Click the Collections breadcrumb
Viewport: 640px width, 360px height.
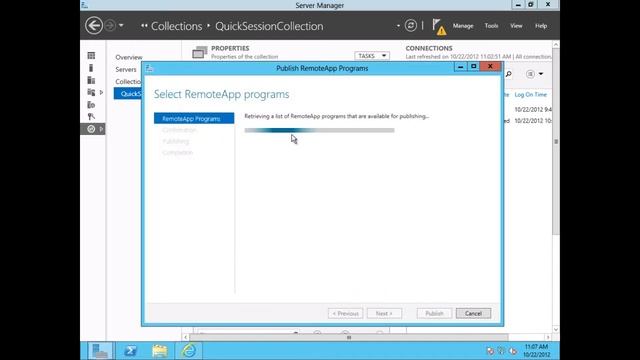click(x=176, y=26)
